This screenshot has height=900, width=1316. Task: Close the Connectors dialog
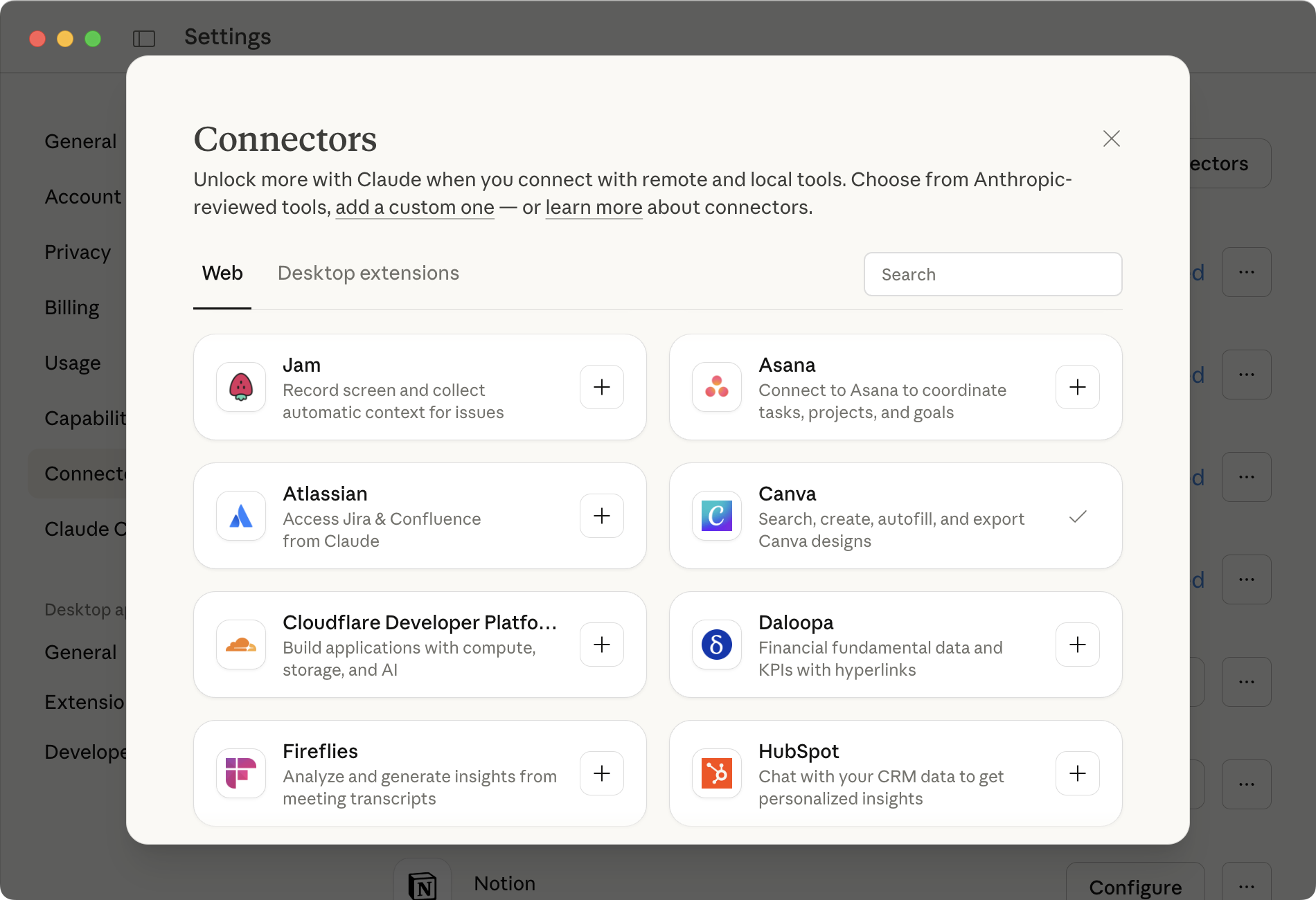tap(1111, 138)
